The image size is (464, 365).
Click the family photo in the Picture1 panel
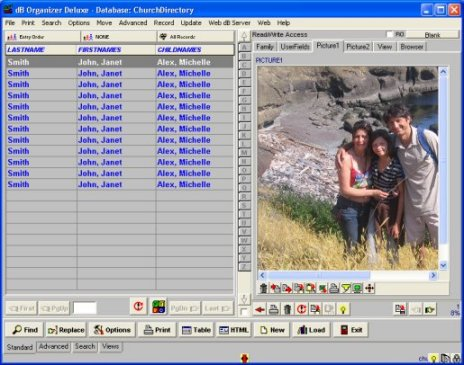pyautogui.click(x=348, y=168)
